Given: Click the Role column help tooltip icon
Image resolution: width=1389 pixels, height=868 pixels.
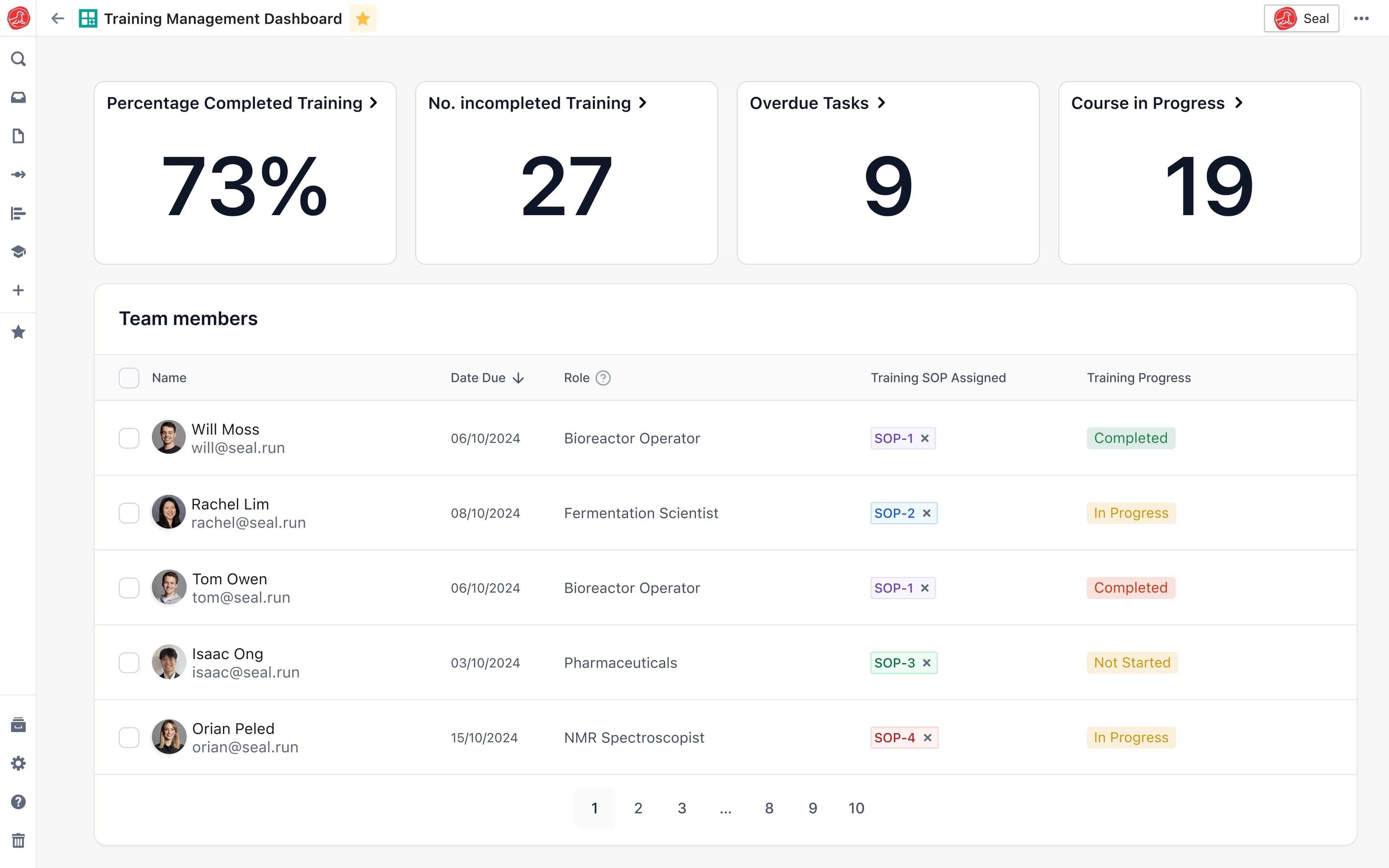Looking at the screenshot, I should [x=602, y=378].
